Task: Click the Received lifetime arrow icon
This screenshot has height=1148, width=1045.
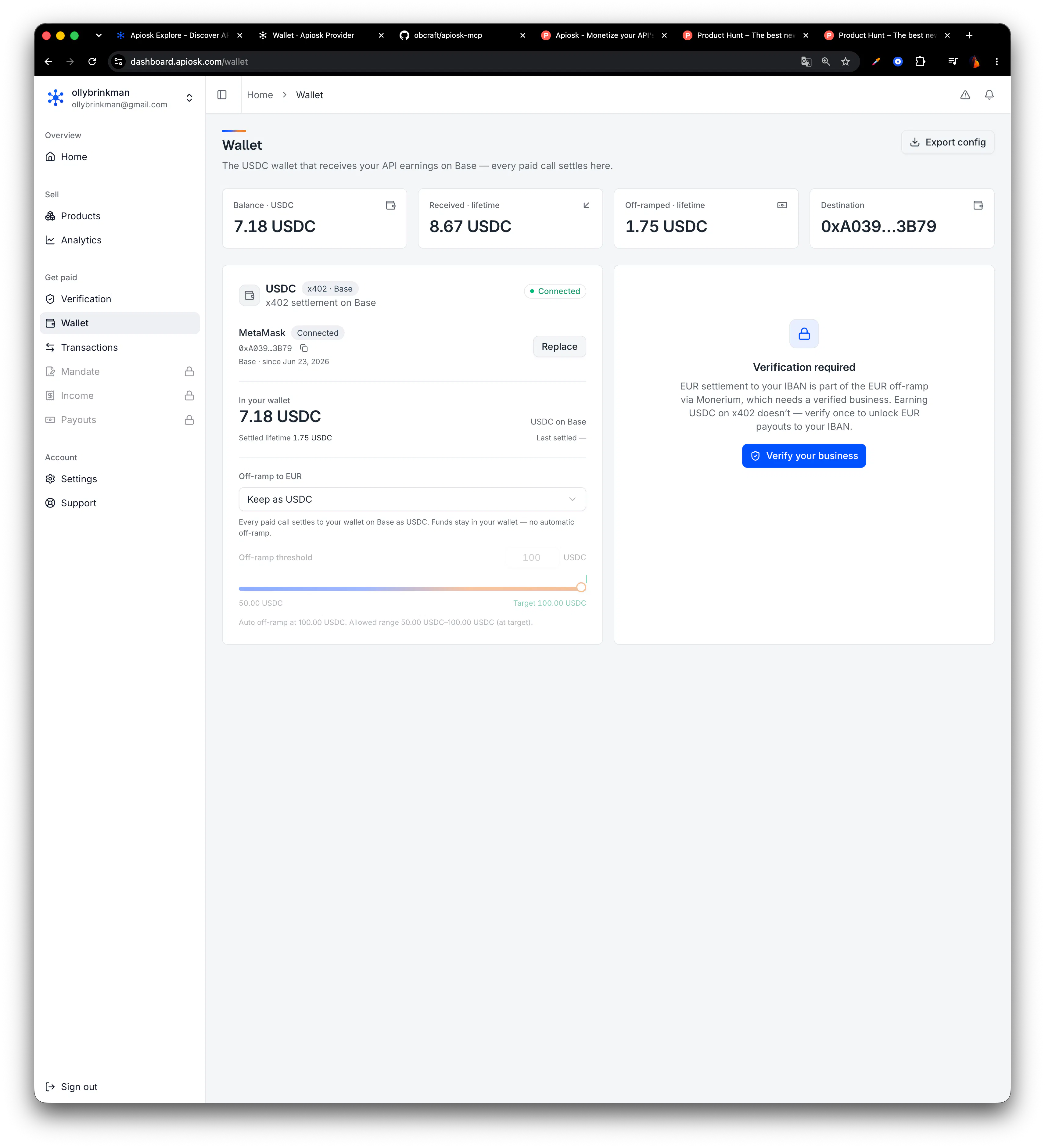Action: point(586,205)
